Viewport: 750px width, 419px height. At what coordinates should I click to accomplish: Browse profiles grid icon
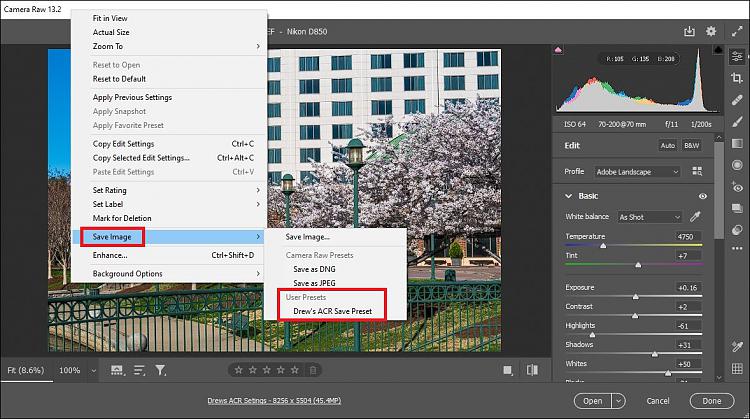(x=697, y=171)
